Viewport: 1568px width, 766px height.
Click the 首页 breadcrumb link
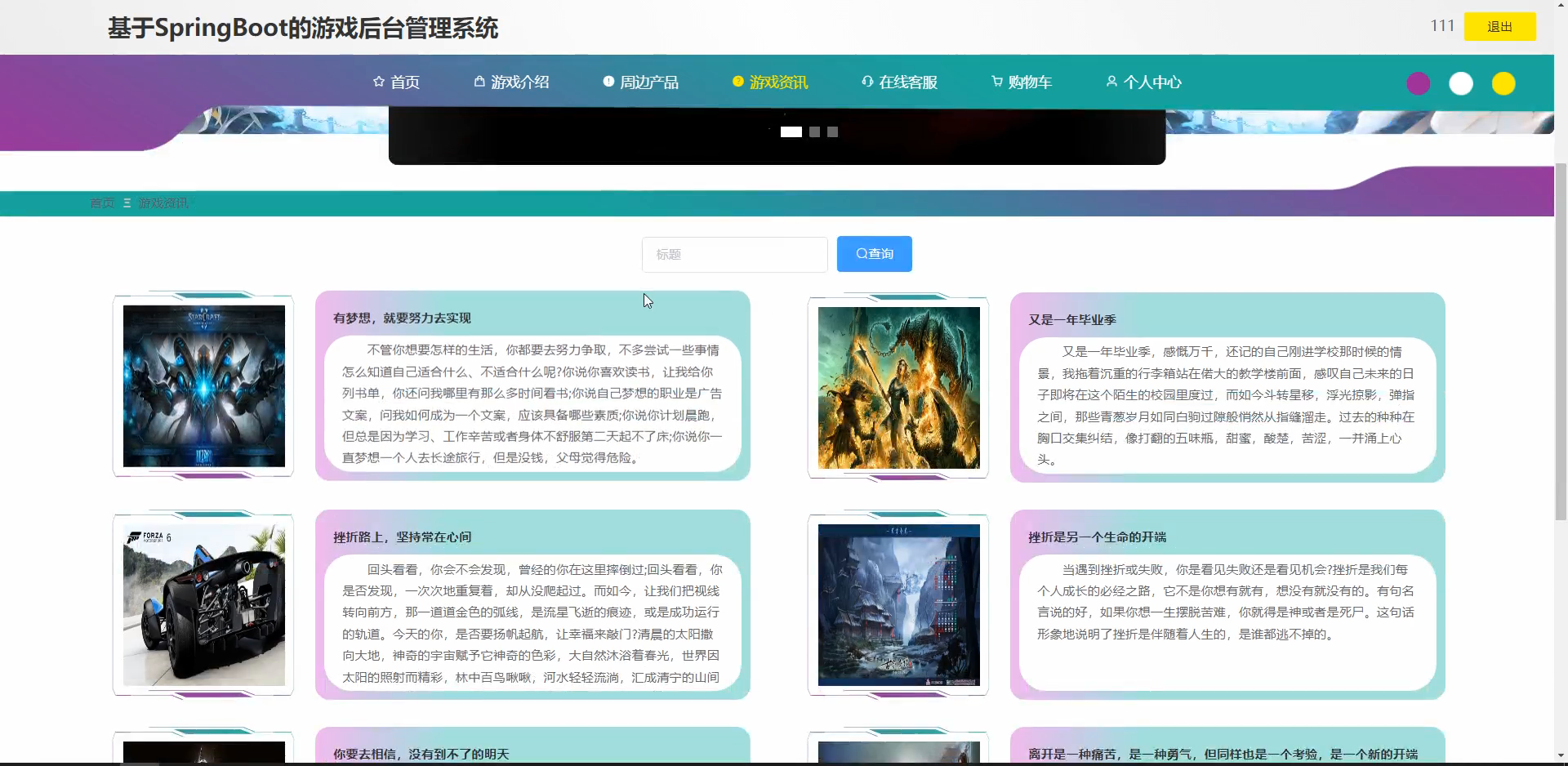[x=102, y=203]
